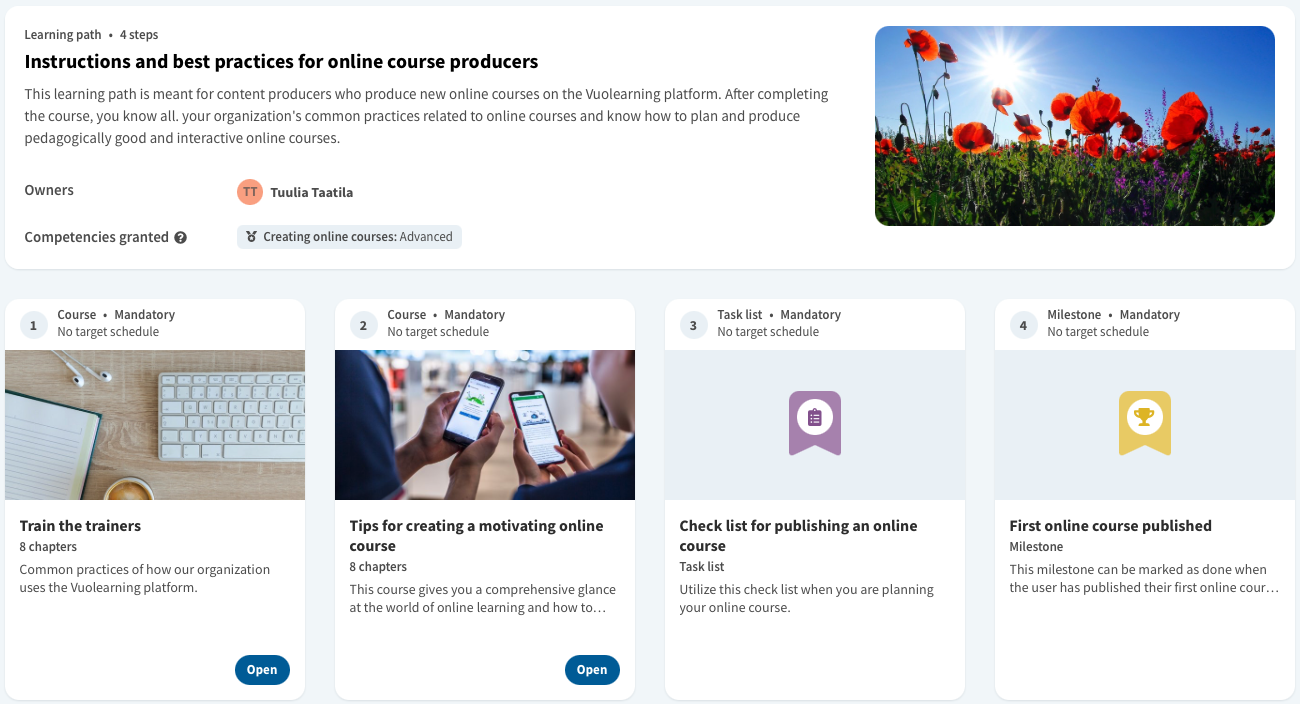Screen dimensions: 1300x704
Task: Click the competencies granted help question icon
Action: [180, 238]
